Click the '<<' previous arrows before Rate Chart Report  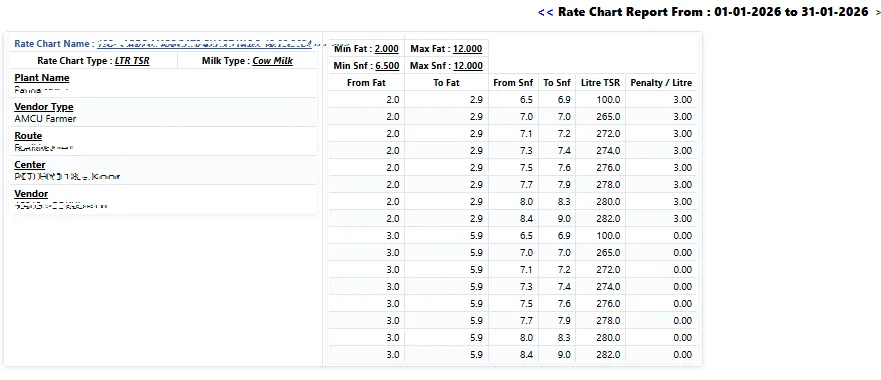(x=546, y=12)
